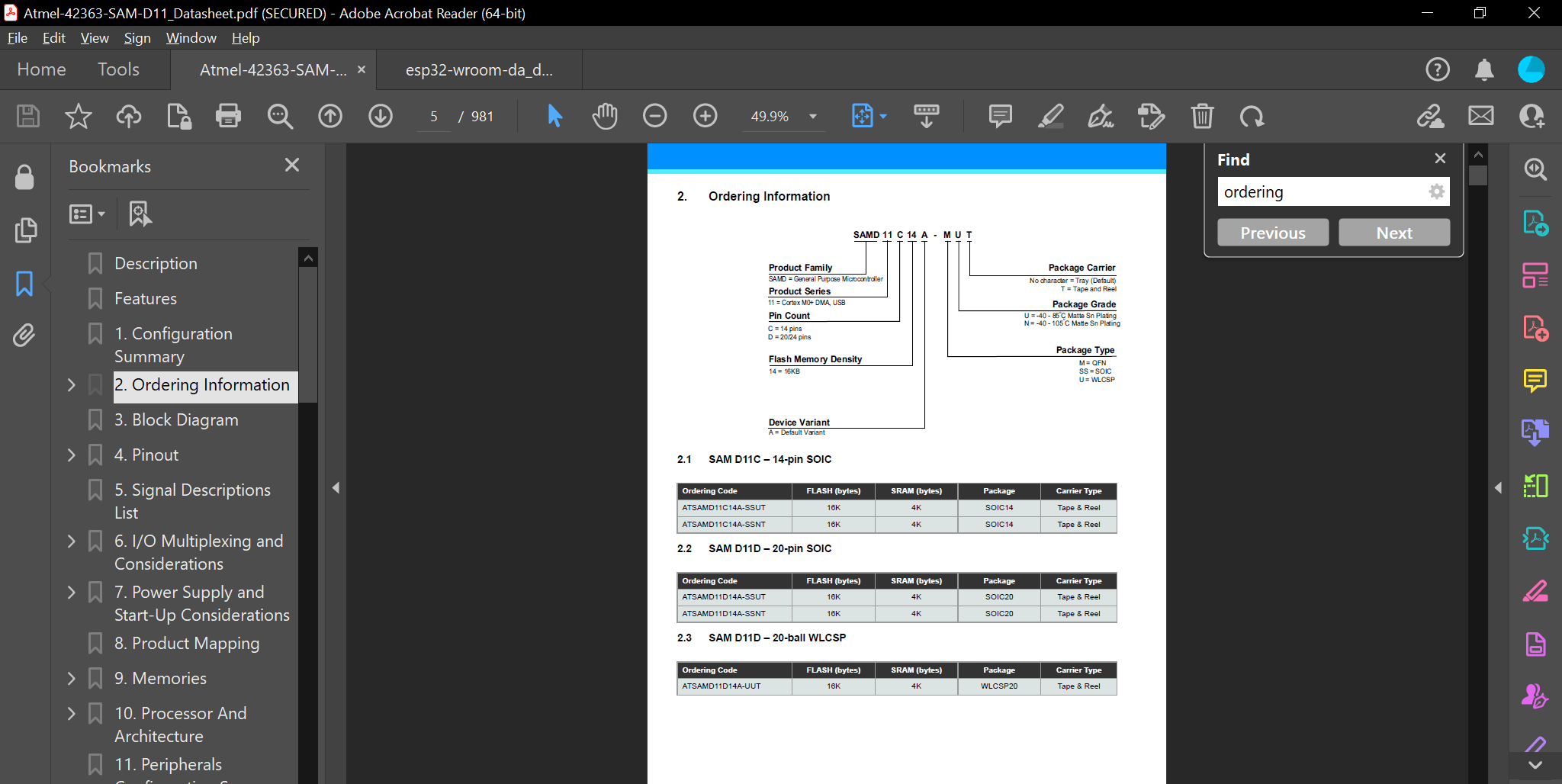1562x784 pixels.
Task: Open the Edit menu
Action: pyautogui.click(x=53, y=37)
